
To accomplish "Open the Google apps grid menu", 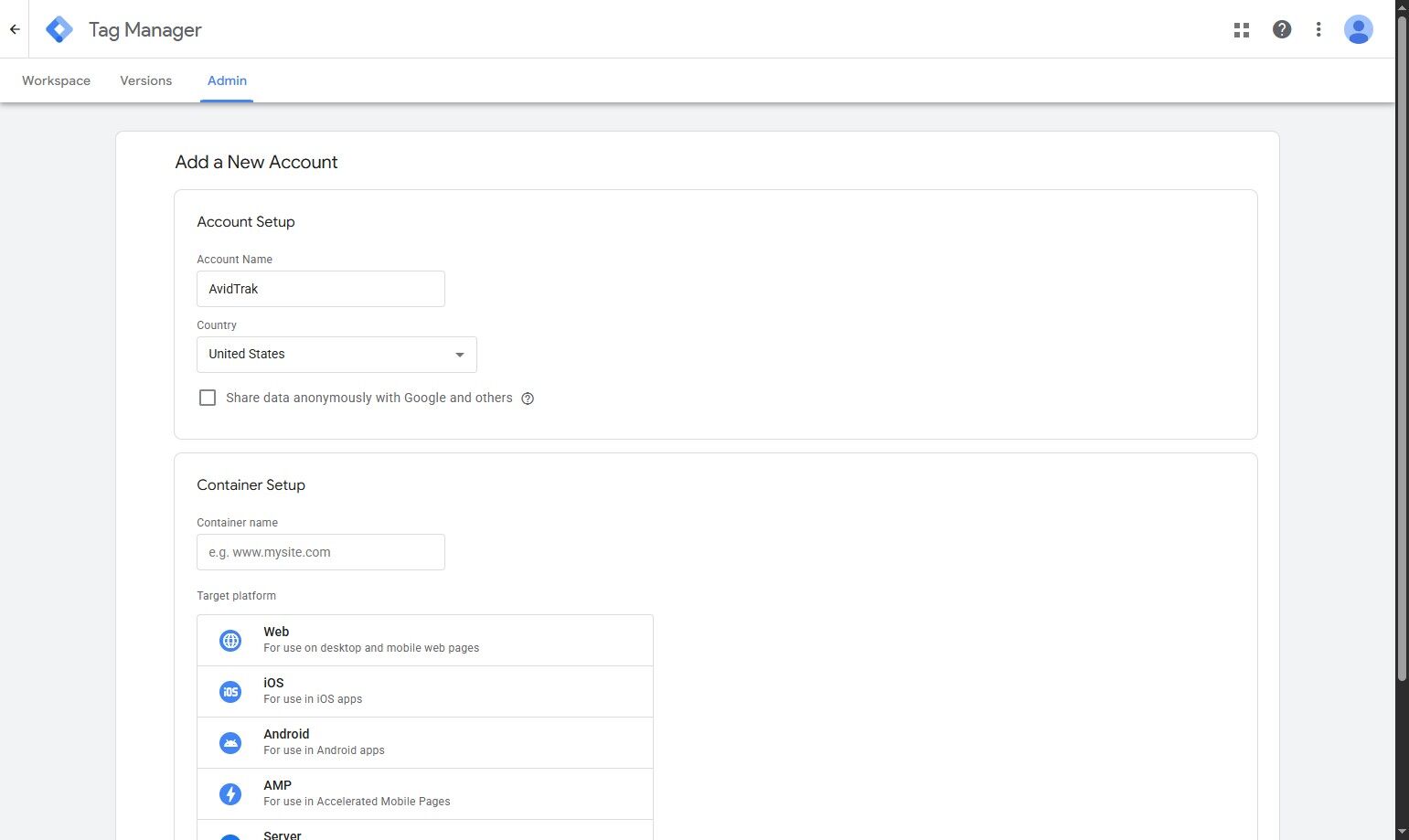I will click(1241, 29).
